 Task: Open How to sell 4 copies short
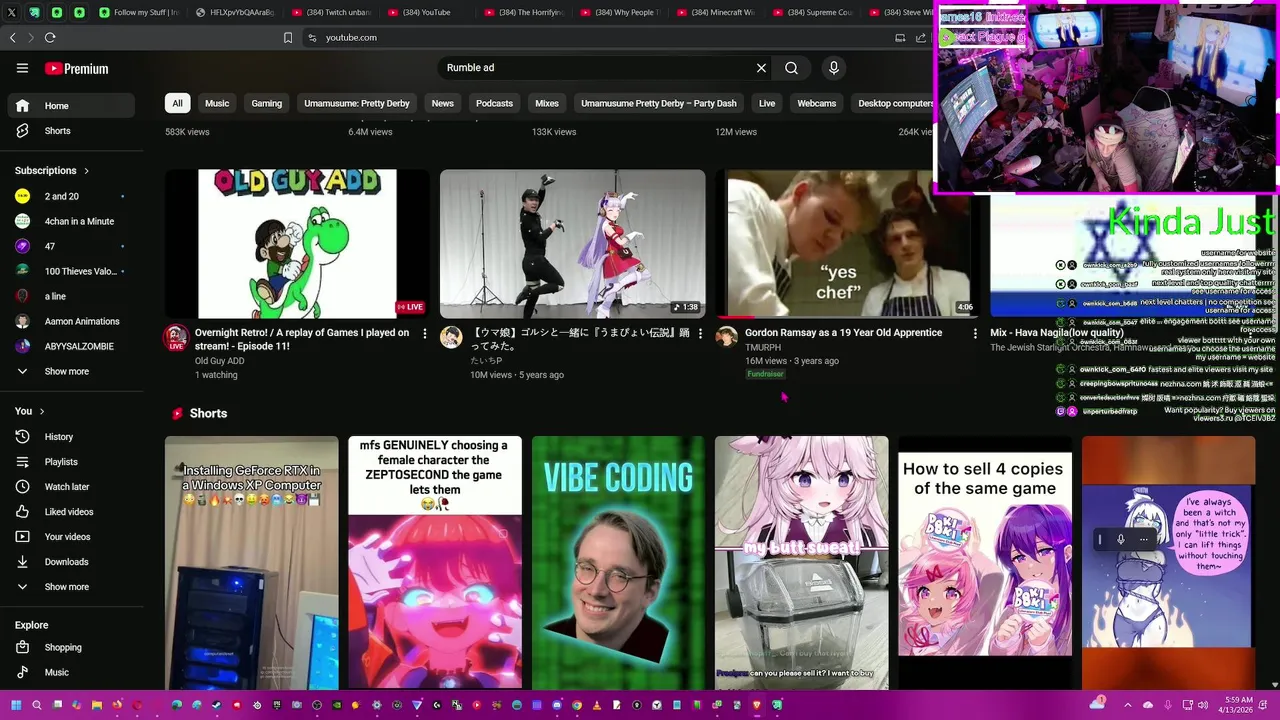[985, 563]
